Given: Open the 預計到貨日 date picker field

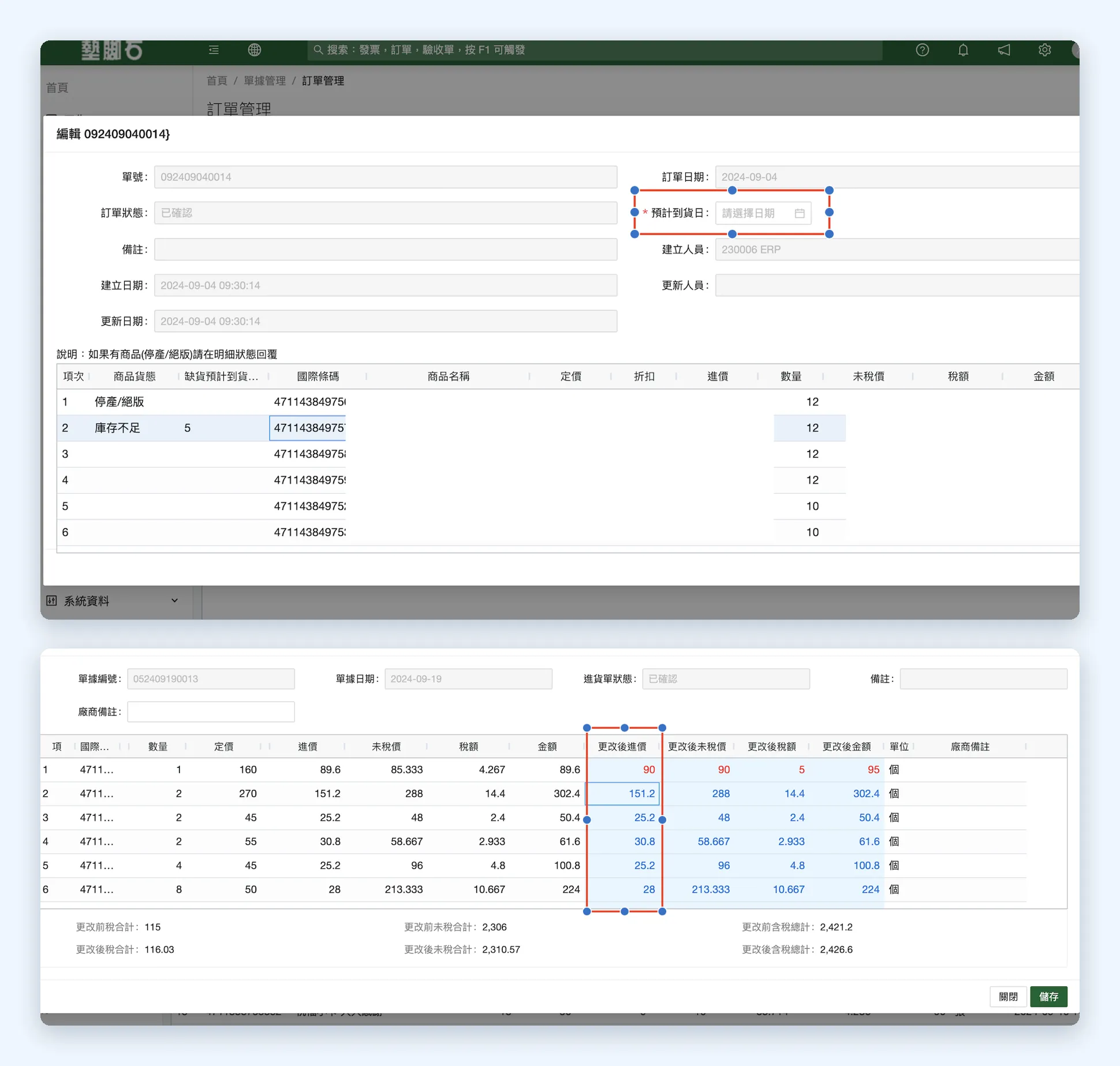Looking at the screenshot, I should coord(763,213).
